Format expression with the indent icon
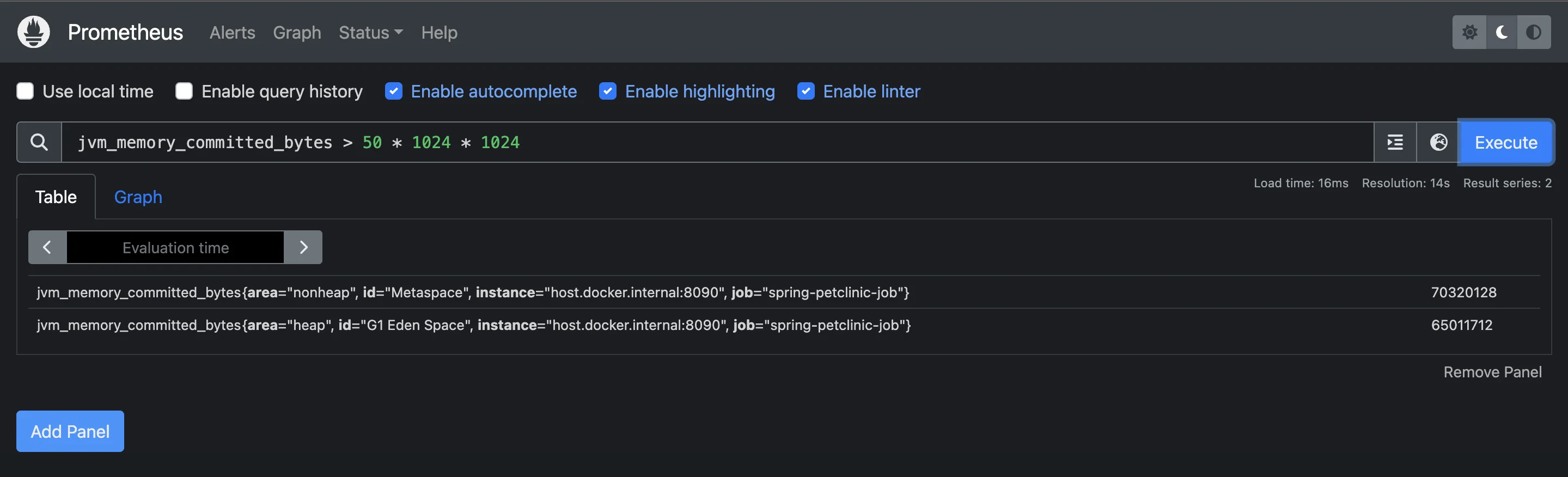Screen dimensions: 1568x477 (x=1395, y=142)
